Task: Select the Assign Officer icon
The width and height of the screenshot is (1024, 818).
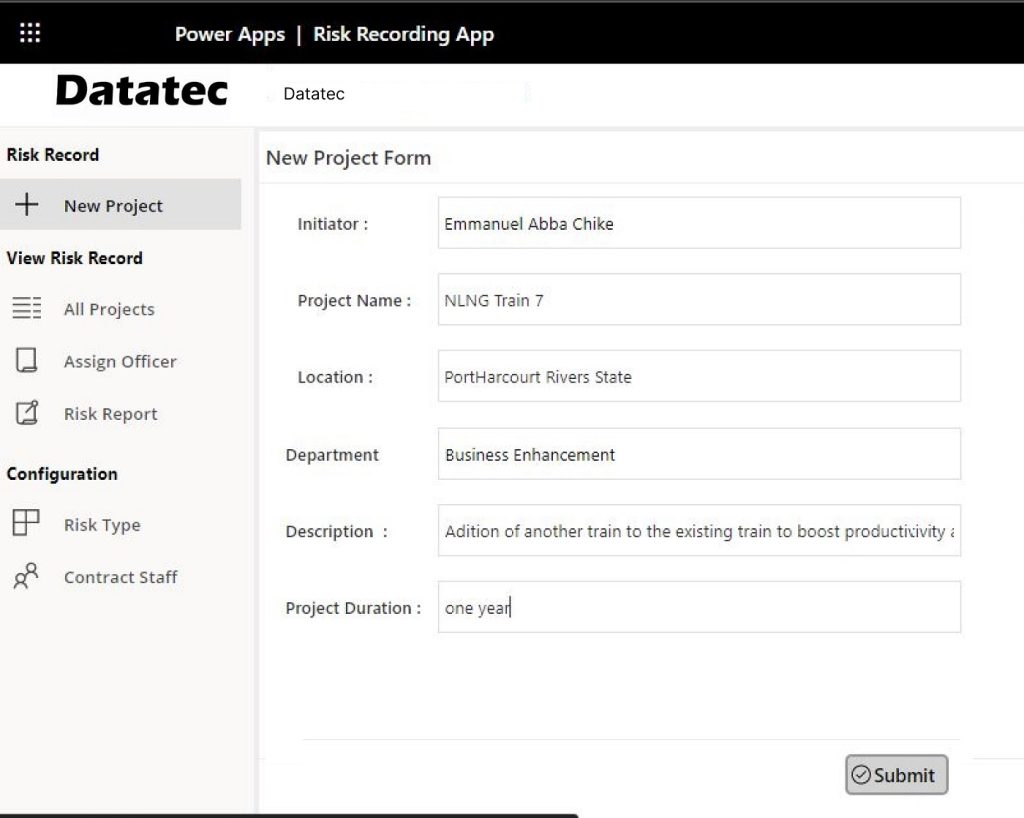Action: pos(27,361)
